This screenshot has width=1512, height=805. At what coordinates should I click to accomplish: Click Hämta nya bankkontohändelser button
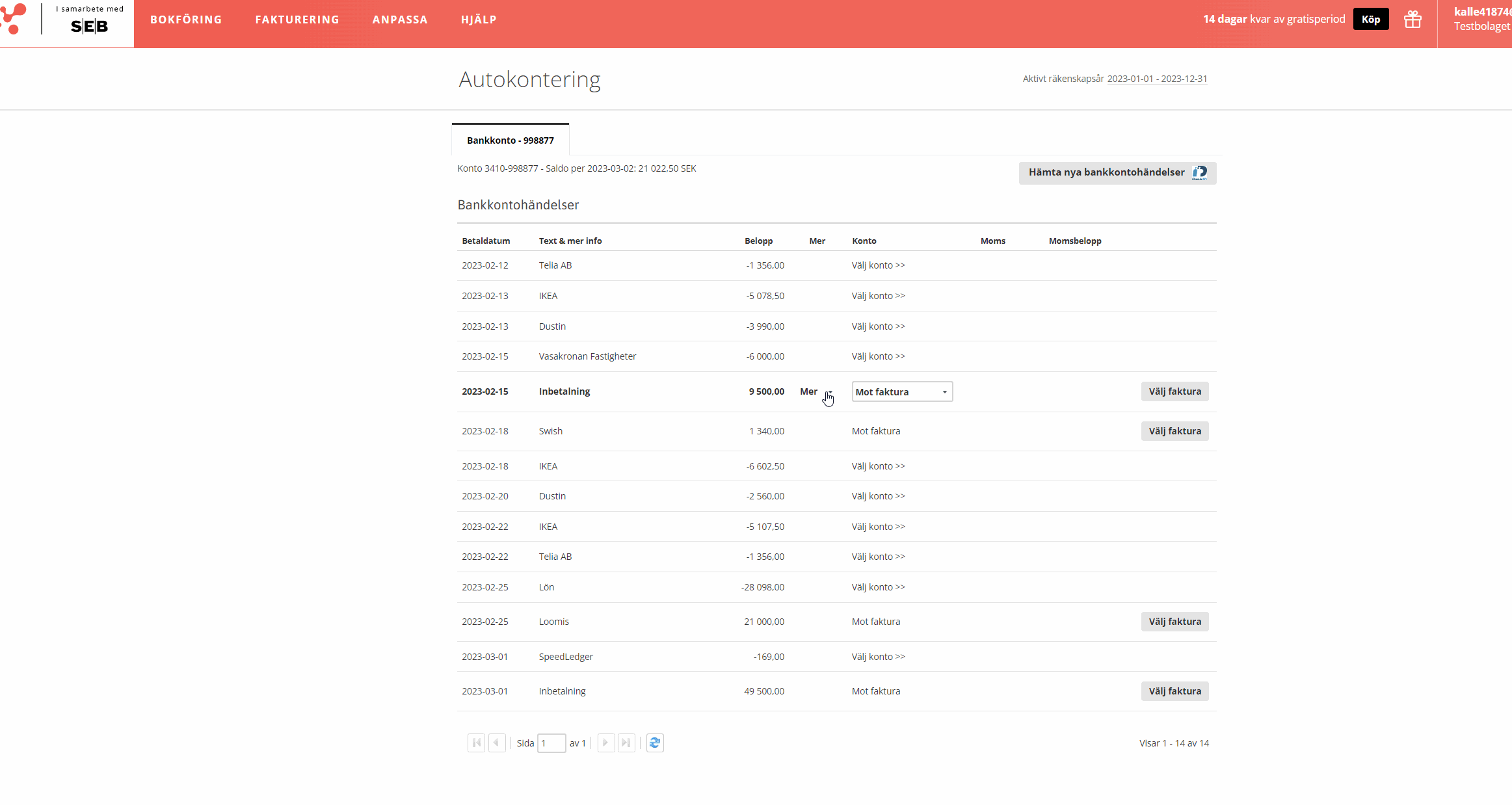click(1117, 172)
